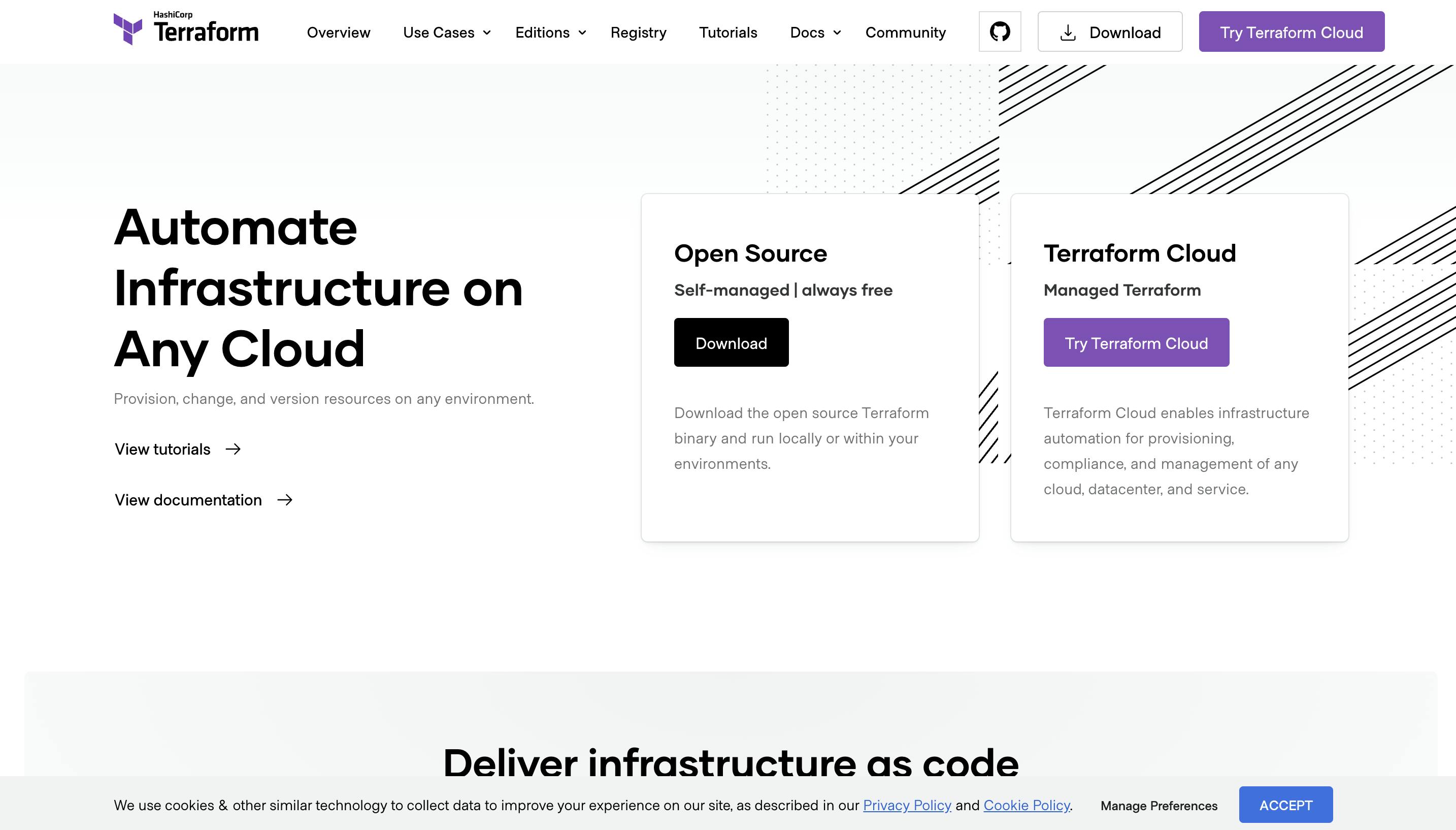
Task: Open the Overview nav item
Action: click(x=339, y=33)
